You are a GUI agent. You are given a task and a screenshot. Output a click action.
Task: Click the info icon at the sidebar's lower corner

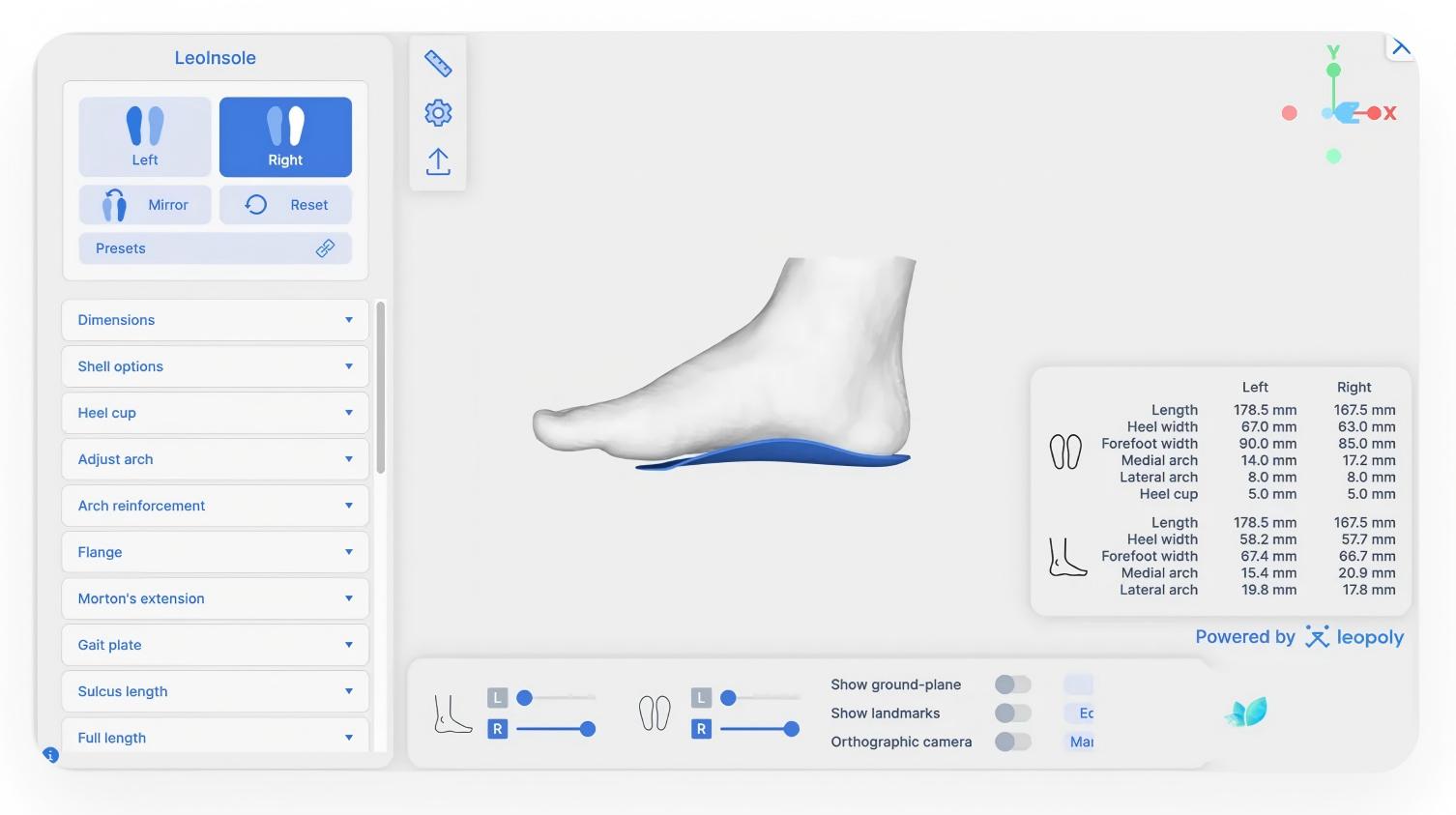coord(51,755)
